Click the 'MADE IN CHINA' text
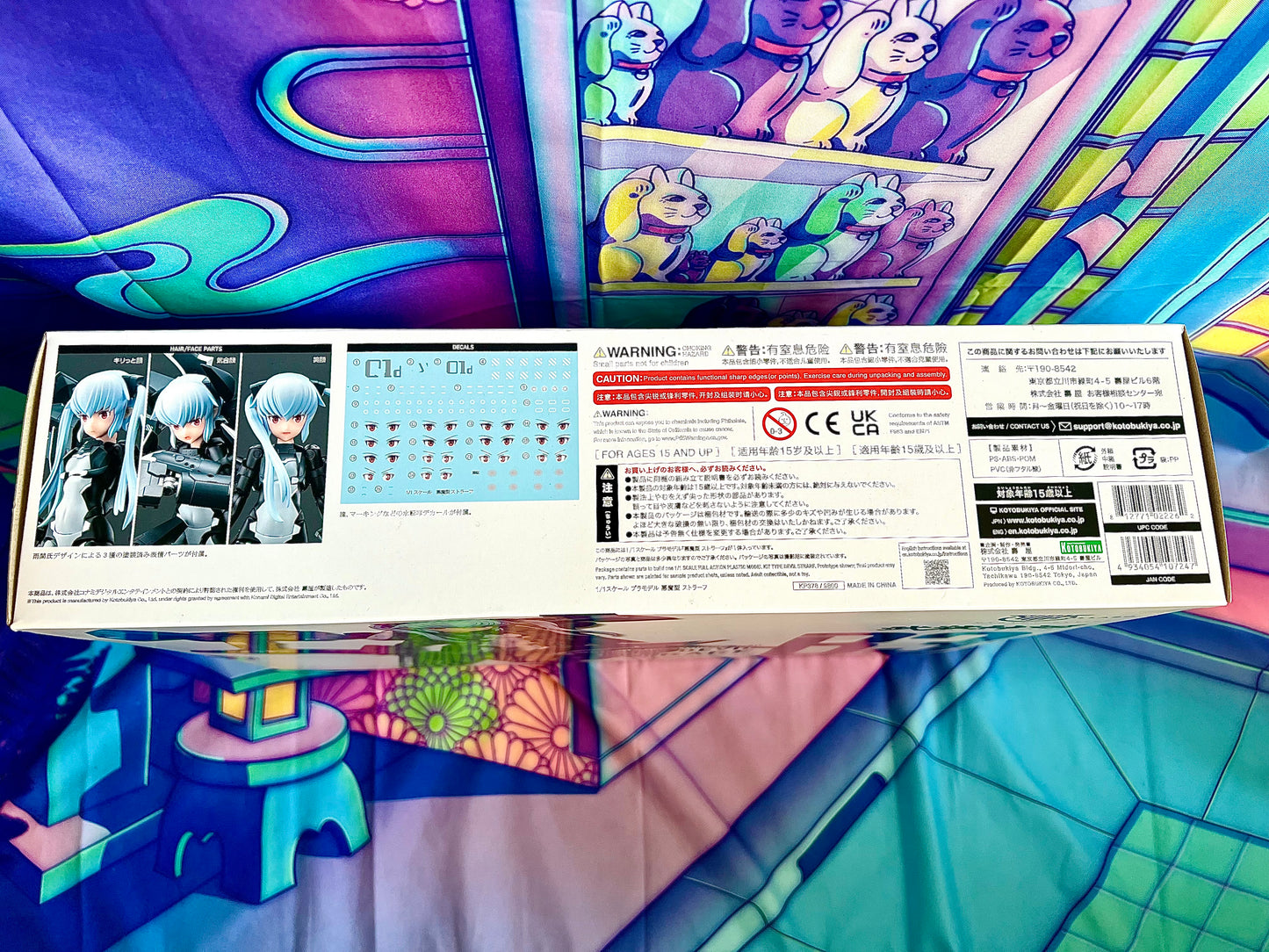The height and width of the screenshot is (952, 1269). pos(872,585)
